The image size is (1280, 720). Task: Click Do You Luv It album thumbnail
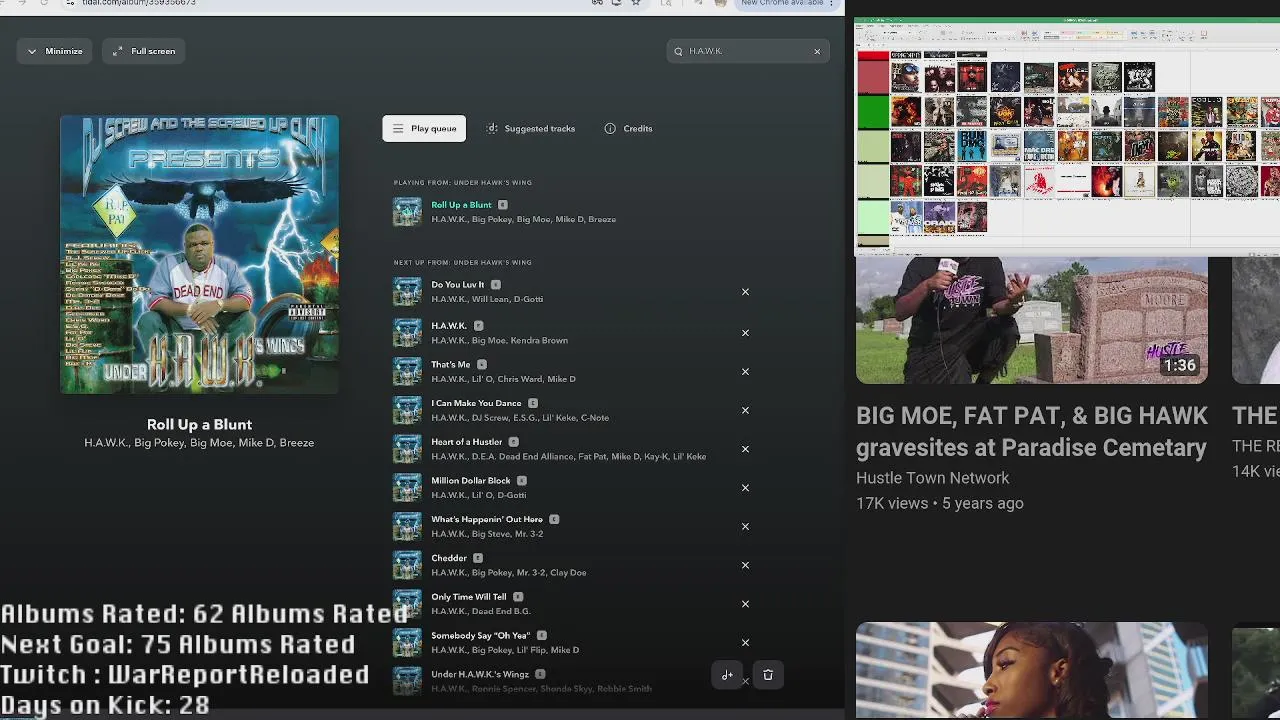(407, 292)
